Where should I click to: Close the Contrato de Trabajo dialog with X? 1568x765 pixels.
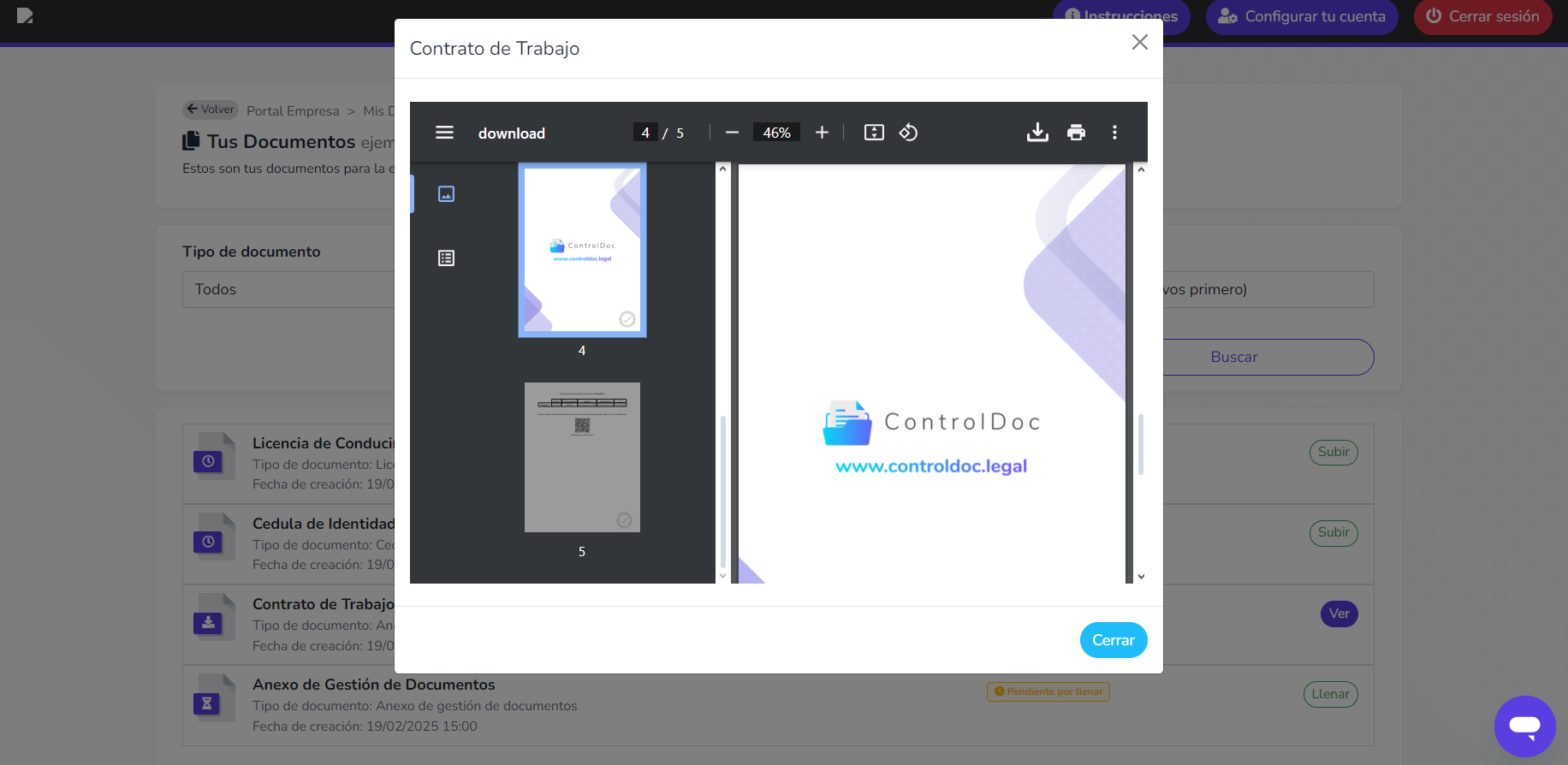pos(1139,42)
